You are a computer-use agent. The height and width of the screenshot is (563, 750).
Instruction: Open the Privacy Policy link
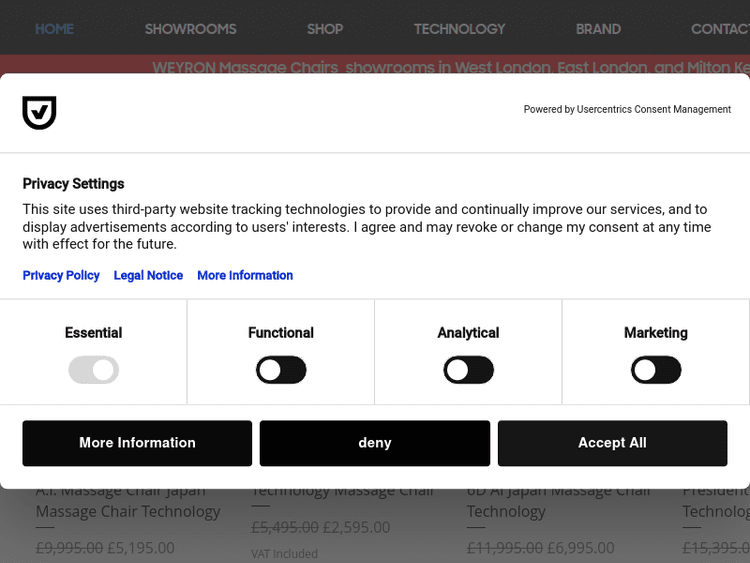click(61, 276)
